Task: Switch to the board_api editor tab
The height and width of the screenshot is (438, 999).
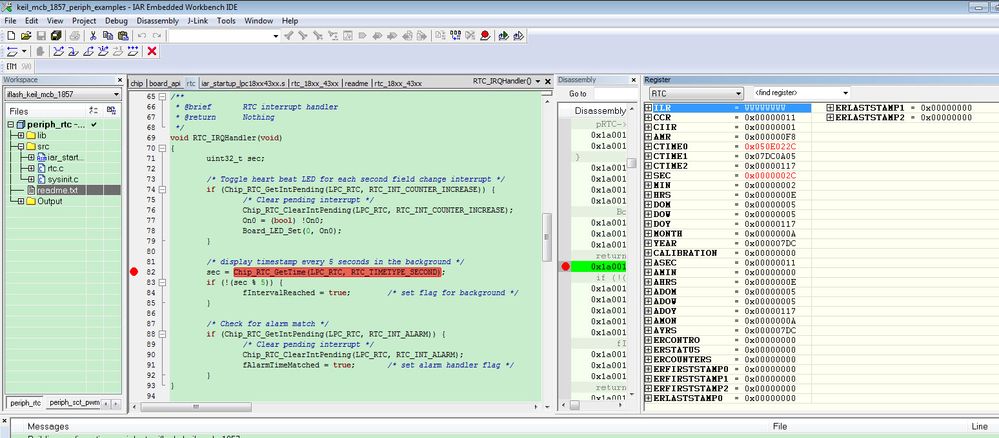Action: (165, 84)
